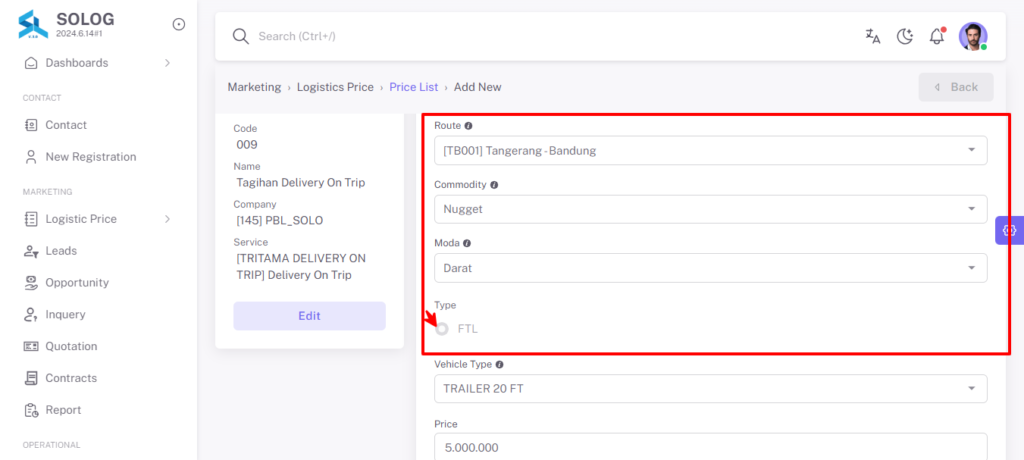Open the purple floating settings tab

point(1009,230)
